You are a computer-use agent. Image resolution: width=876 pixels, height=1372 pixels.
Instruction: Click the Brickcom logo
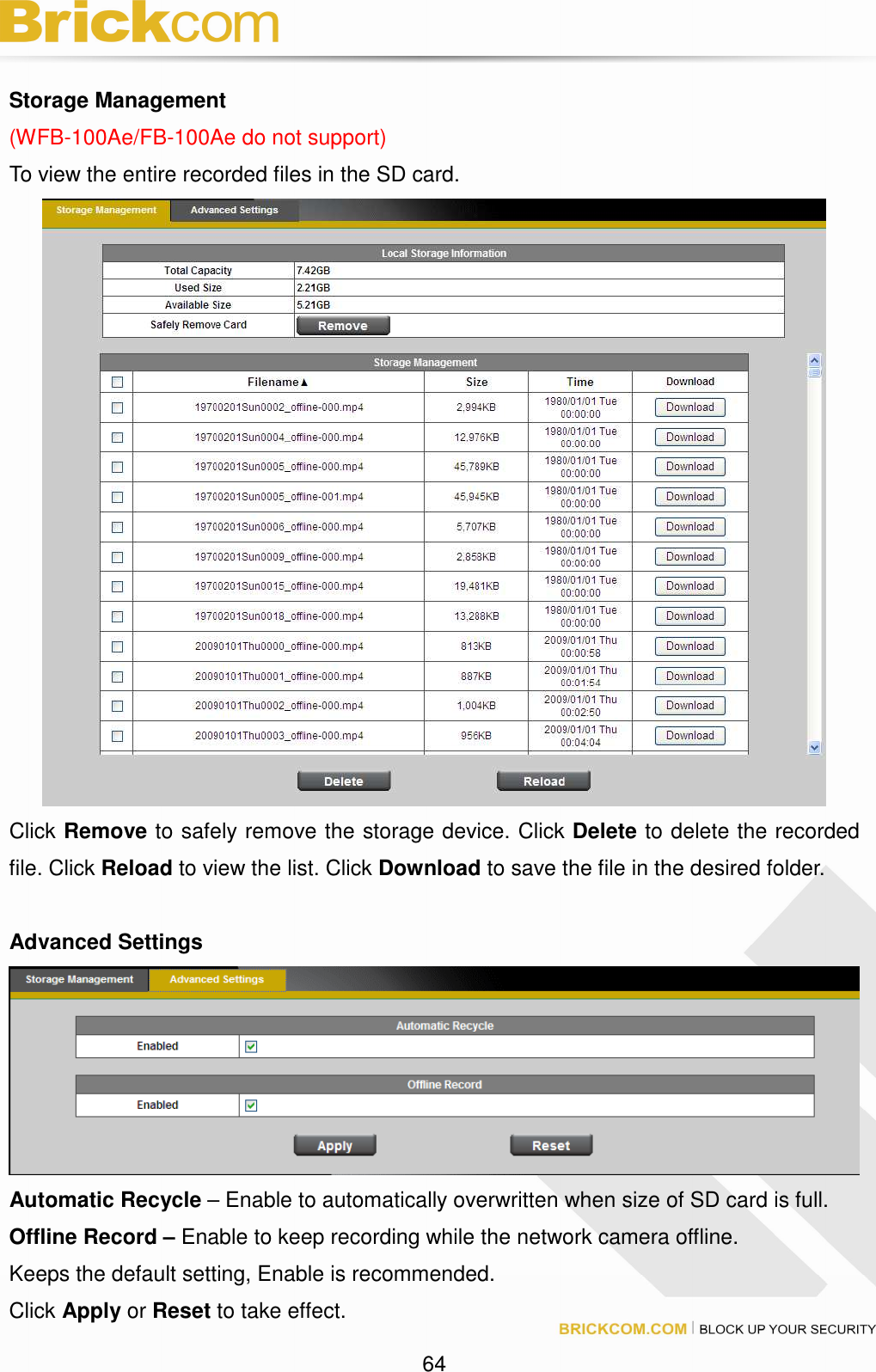point(139,21)
